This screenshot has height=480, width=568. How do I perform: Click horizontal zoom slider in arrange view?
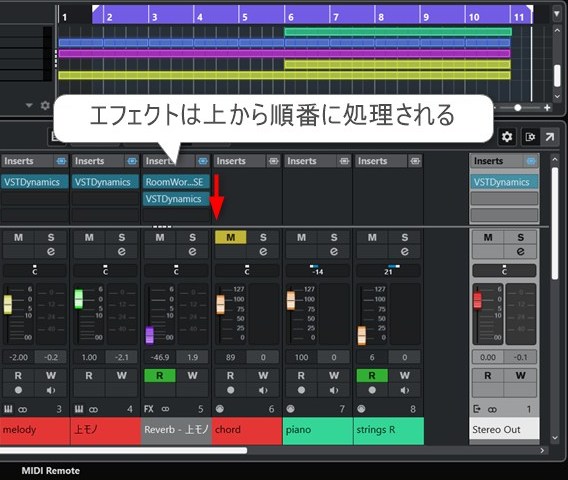pos(518,108)
